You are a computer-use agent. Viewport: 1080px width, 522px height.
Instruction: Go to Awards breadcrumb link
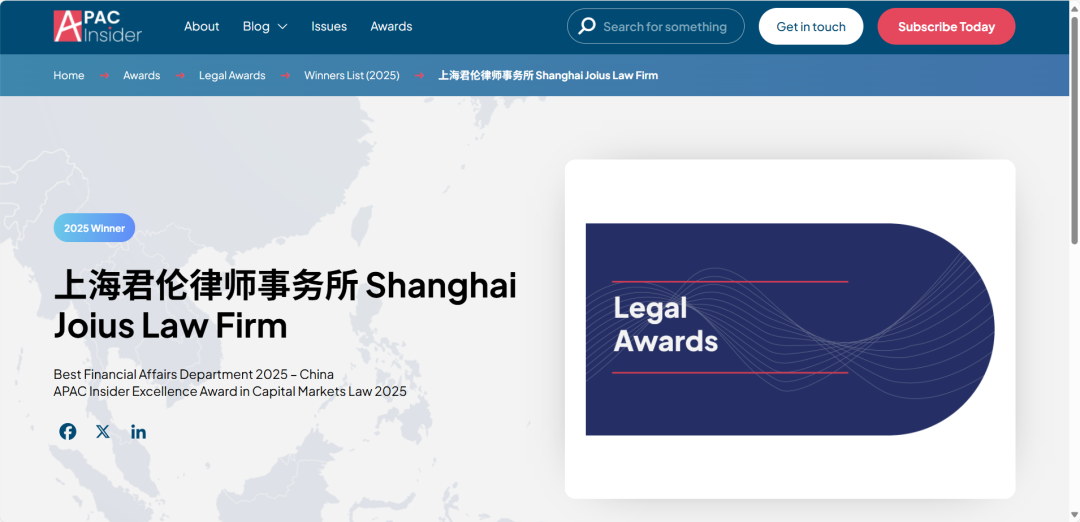[x=142, y=75]
